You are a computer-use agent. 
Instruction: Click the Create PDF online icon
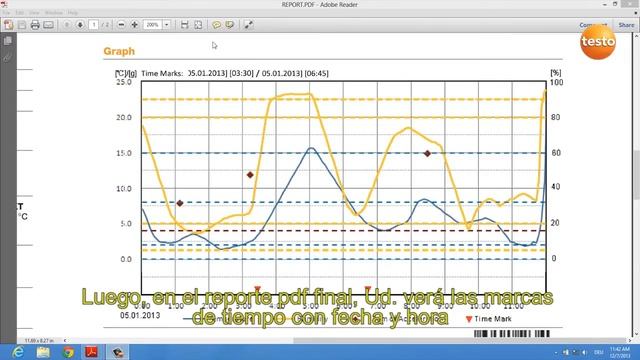9,25
